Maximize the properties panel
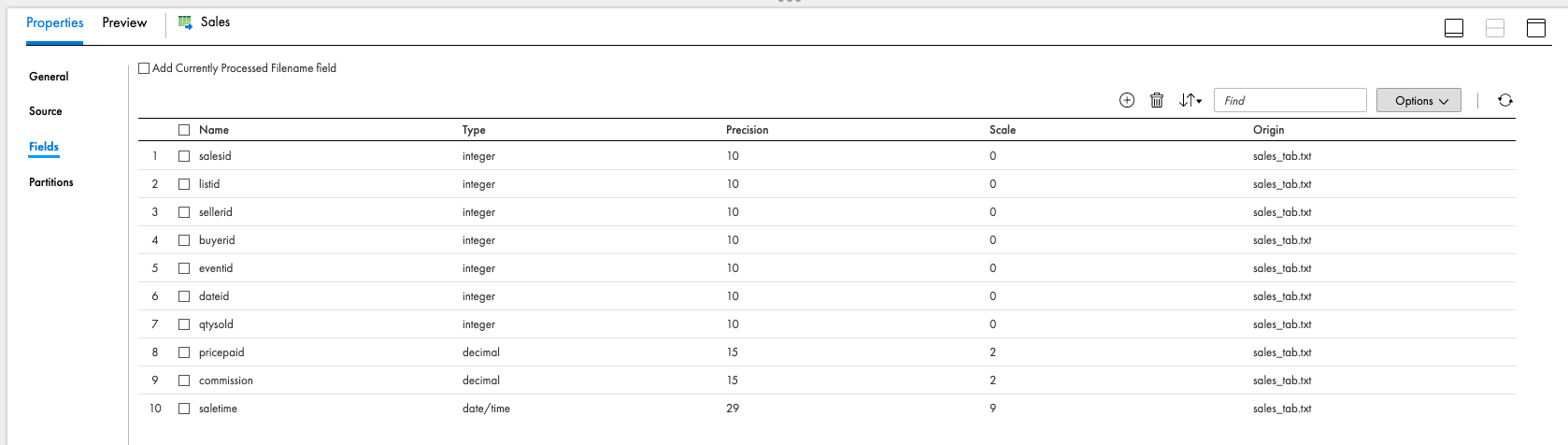The width and height of the screenshot is (1568, 445). tap(1536, 28)
